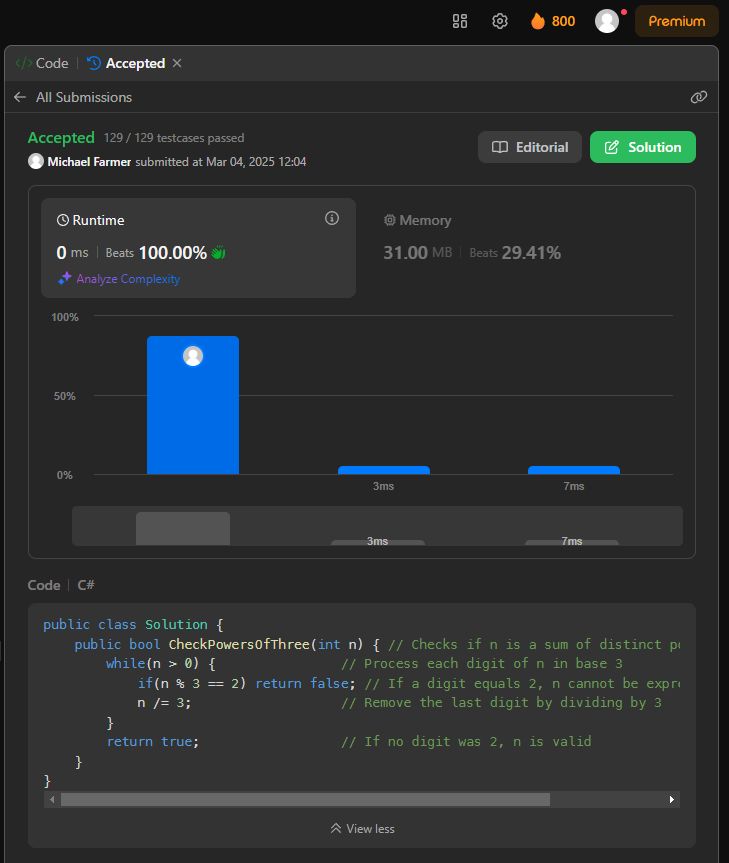
Task: Click the green Solution button
Action: [643, 147]
